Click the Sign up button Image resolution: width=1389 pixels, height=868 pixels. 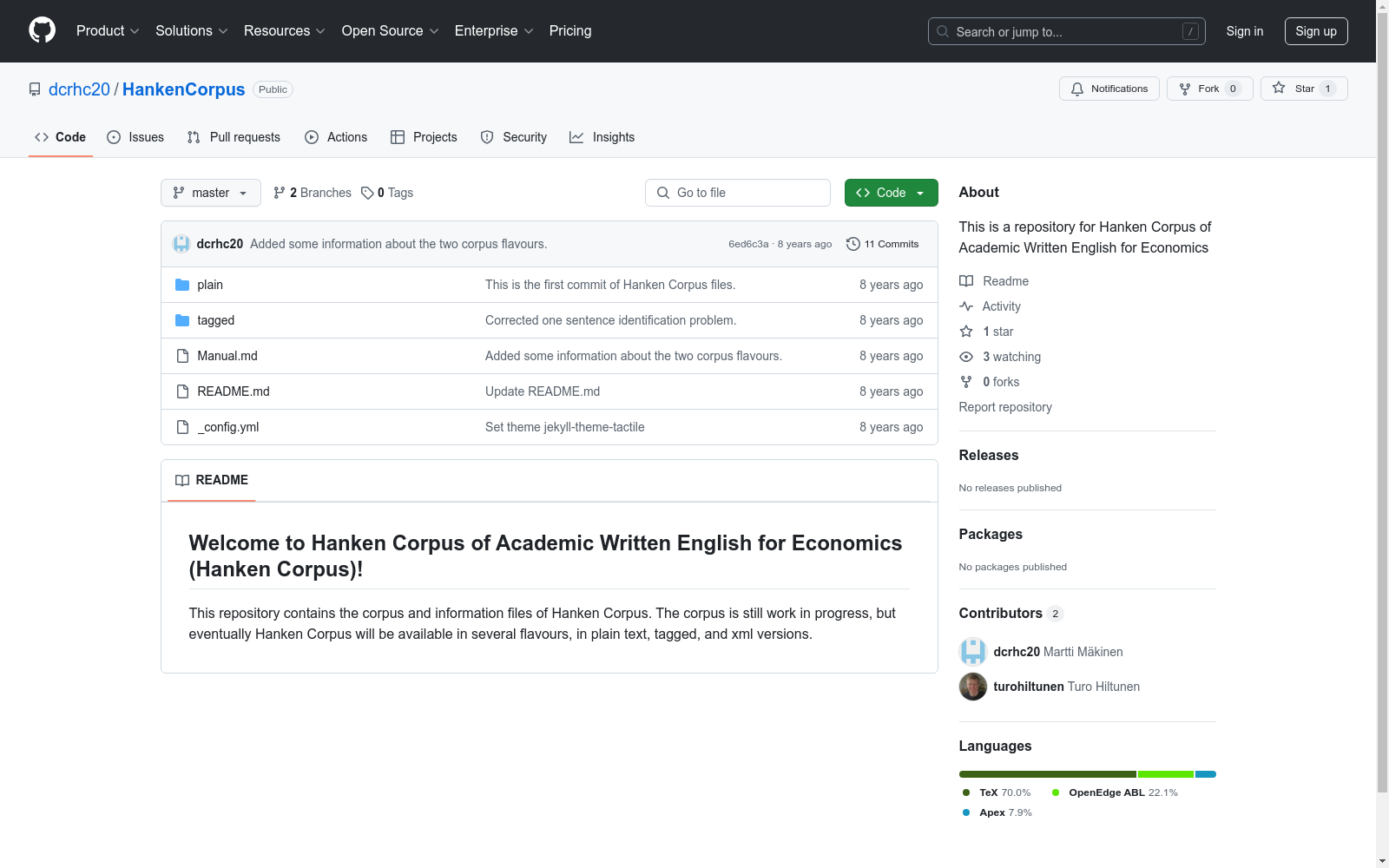1316,31
